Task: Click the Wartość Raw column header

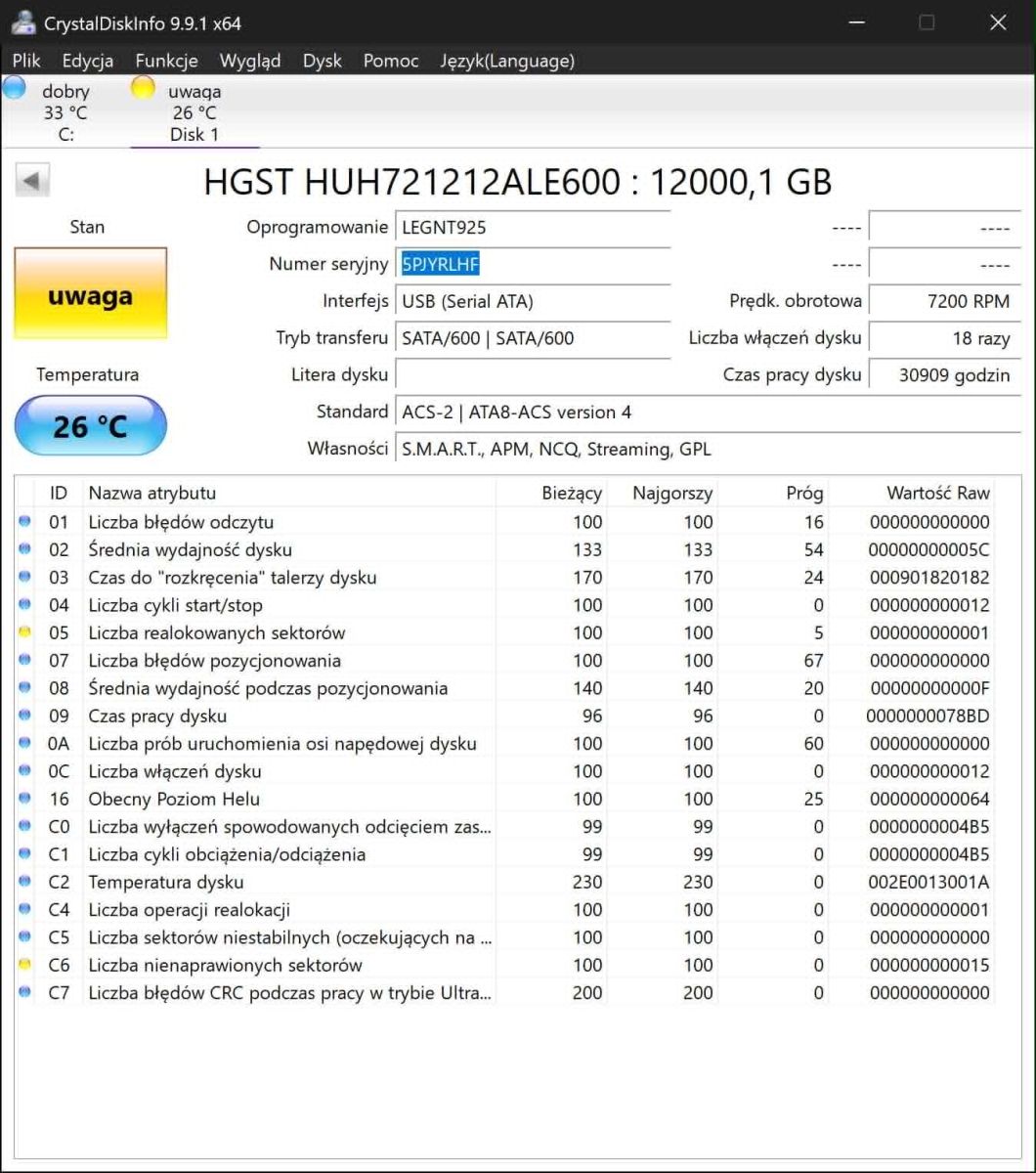Action: (911, 493)
